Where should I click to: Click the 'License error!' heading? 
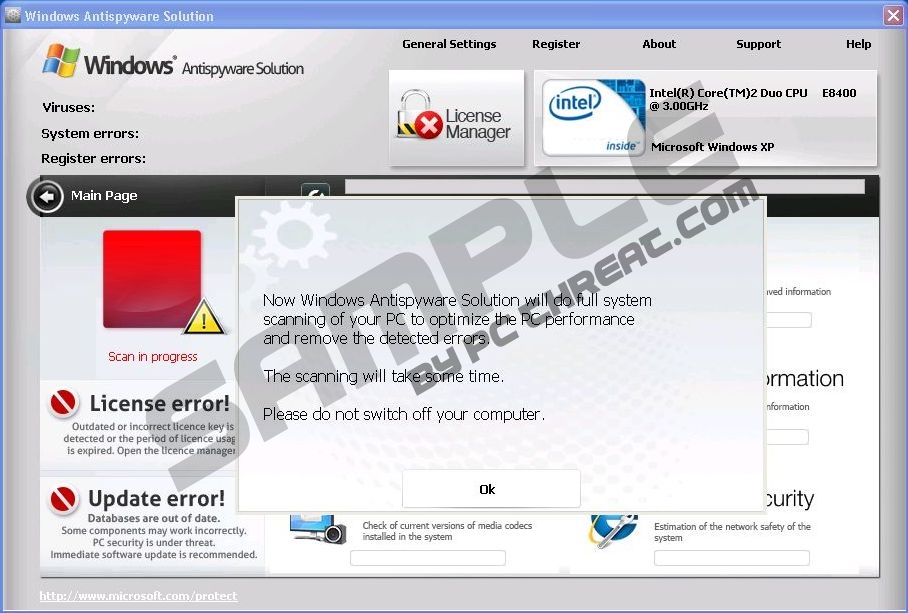coord(160,403)
